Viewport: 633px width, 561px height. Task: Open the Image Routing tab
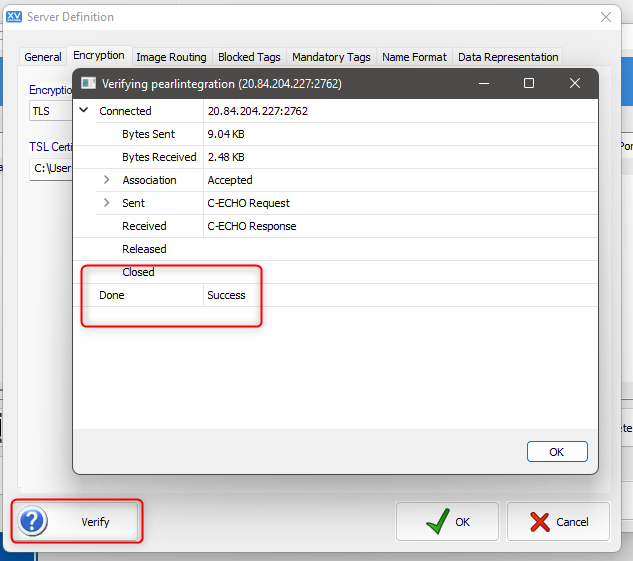[x=171, y=57]
